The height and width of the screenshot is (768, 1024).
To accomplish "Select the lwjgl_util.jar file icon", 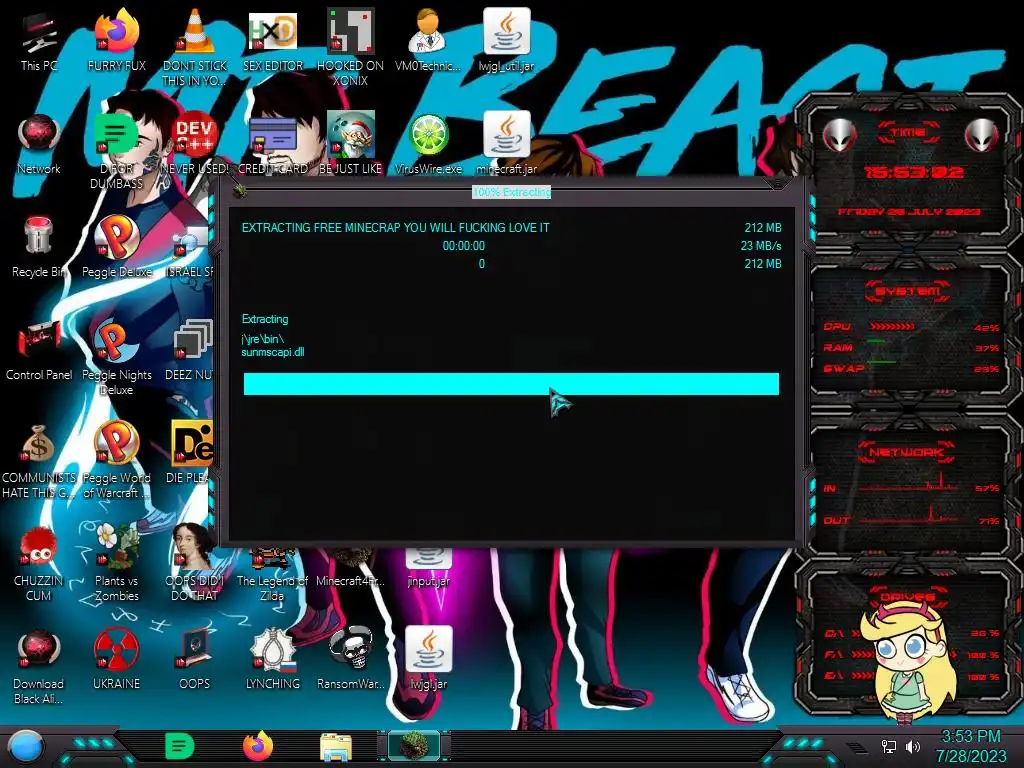I will point(506,41).
